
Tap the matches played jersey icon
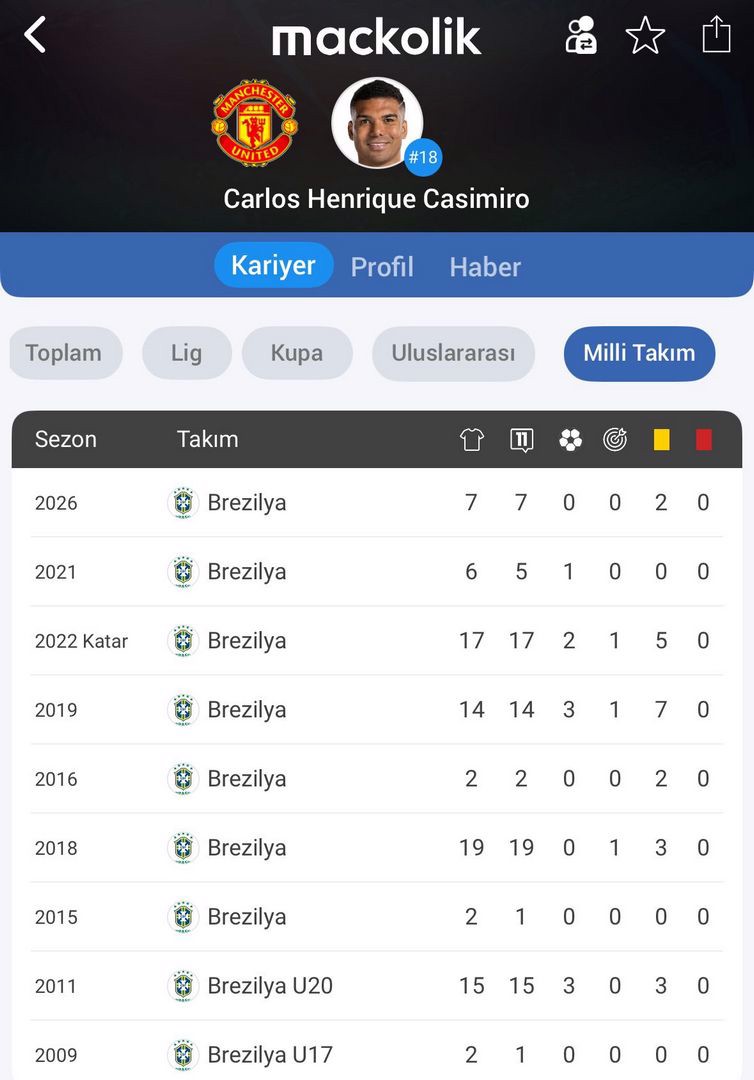coord(472,440)
